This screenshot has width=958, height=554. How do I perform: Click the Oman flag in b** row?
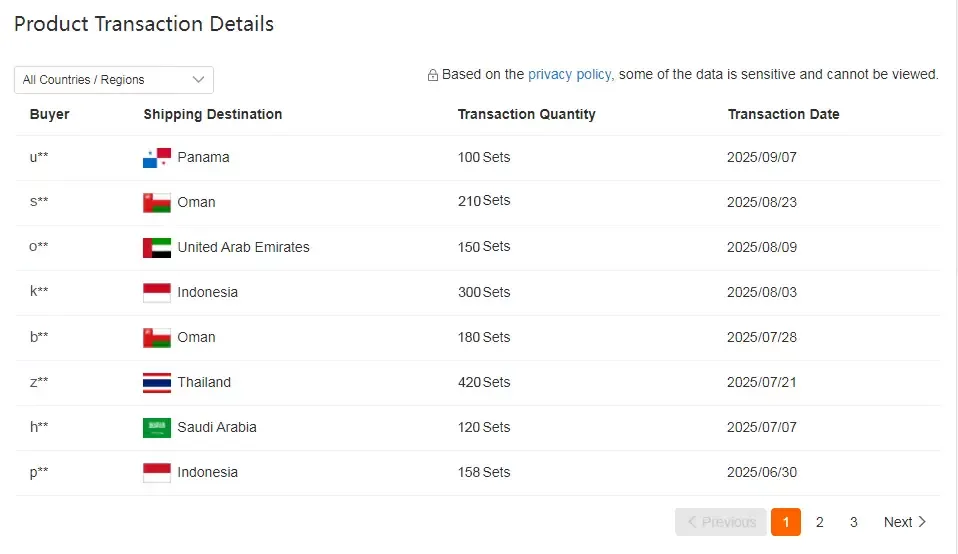[x=157, y=337]
